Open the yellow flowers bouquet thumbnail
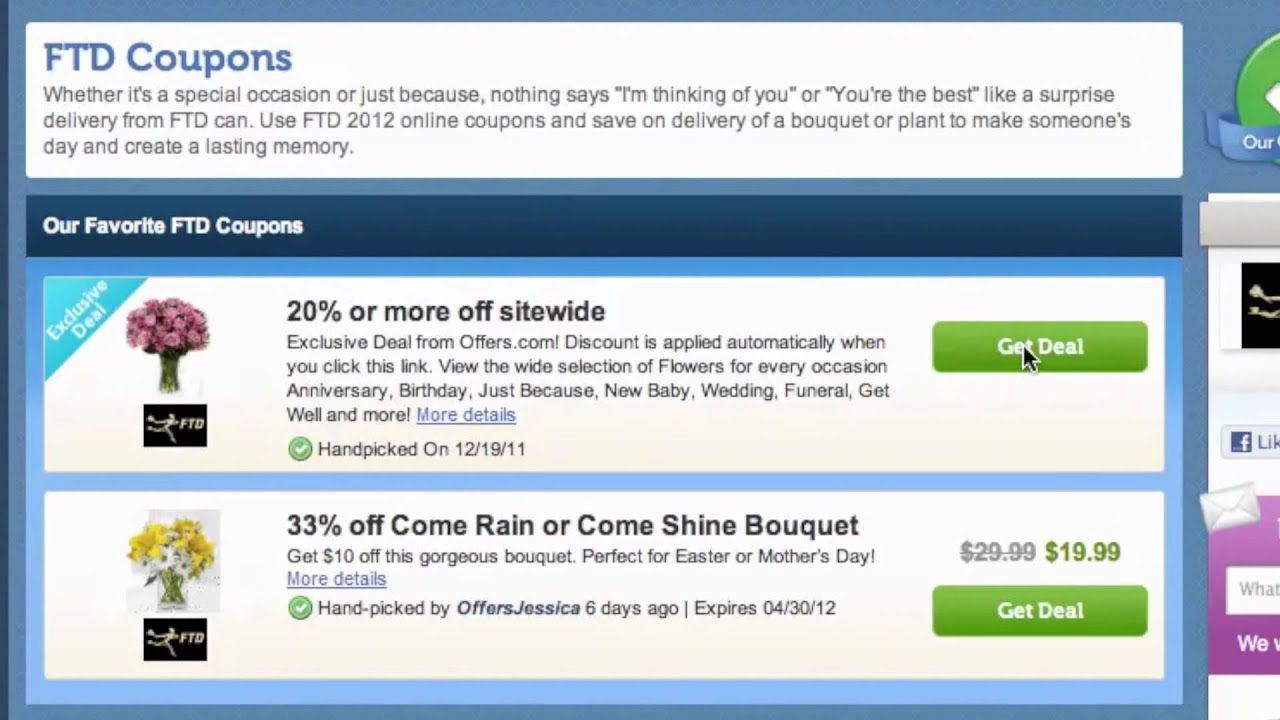This screenshot has height=720, width=1280. pos(173,560)
